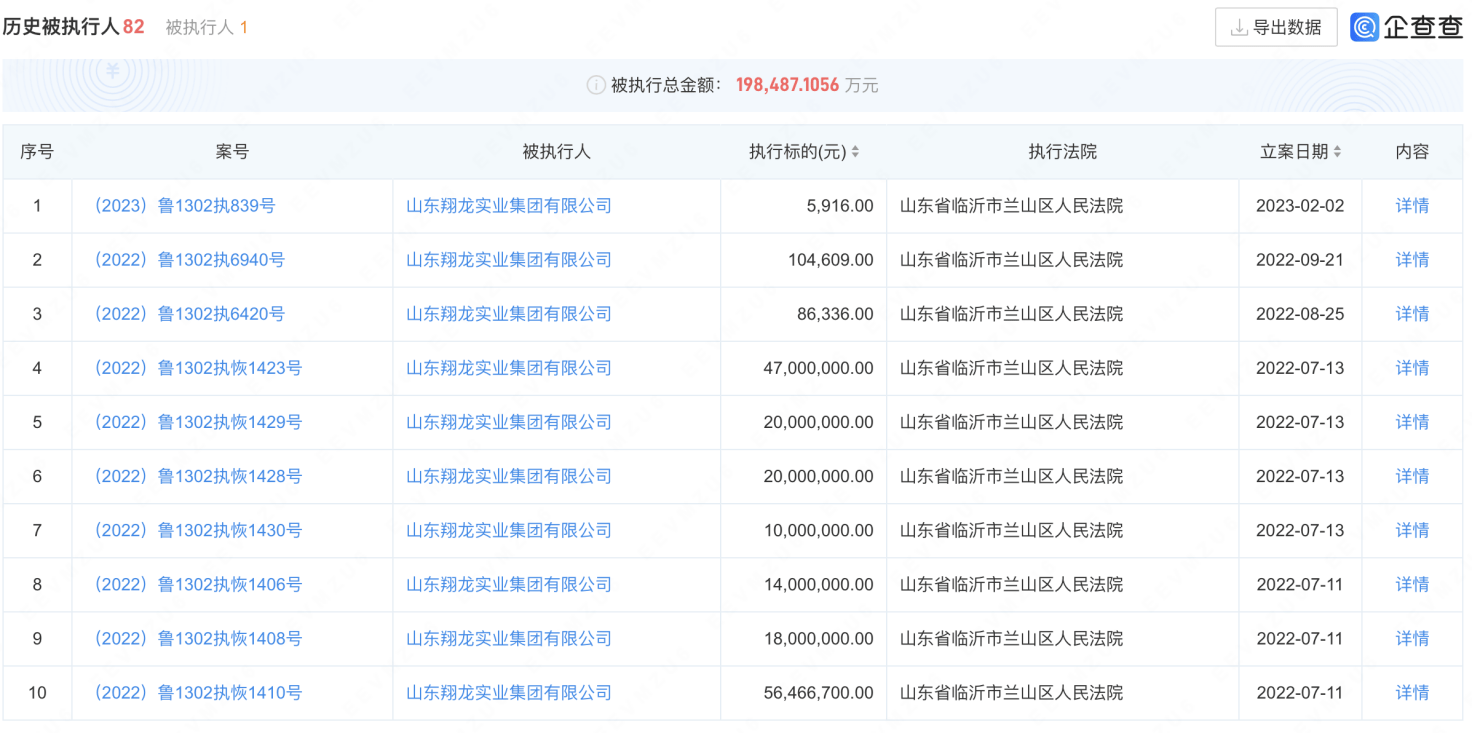This screenshot has width=1472, height=733.
Task: Open 山东翔龙实业集团有限公司 link in row 4
Action: coord(509,368)
